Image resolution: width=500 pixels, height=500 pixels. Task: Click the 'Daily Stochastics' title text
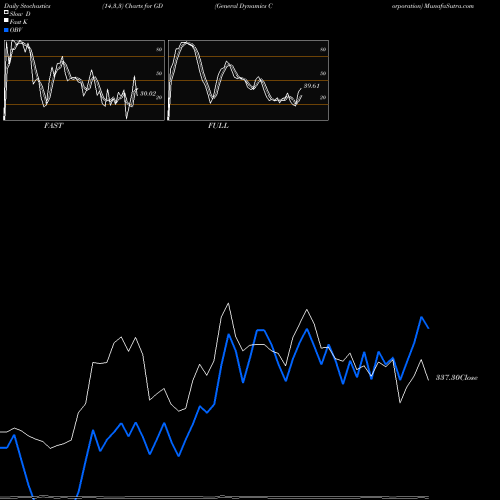pyautogui.click(x=27, y=6)
